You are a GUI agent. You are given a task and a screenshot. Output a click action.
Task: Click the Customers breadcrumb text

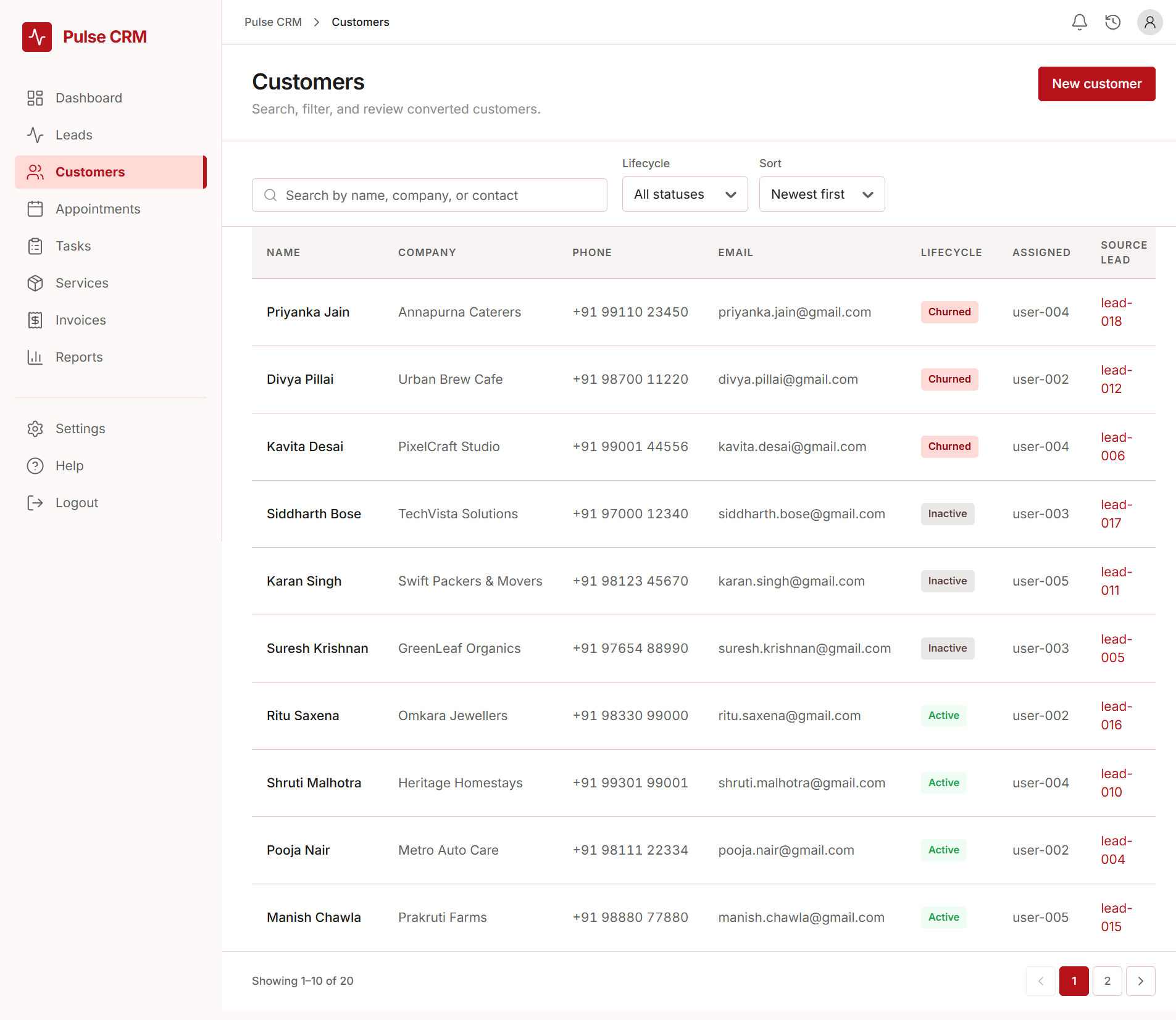[x=361, y=22]
